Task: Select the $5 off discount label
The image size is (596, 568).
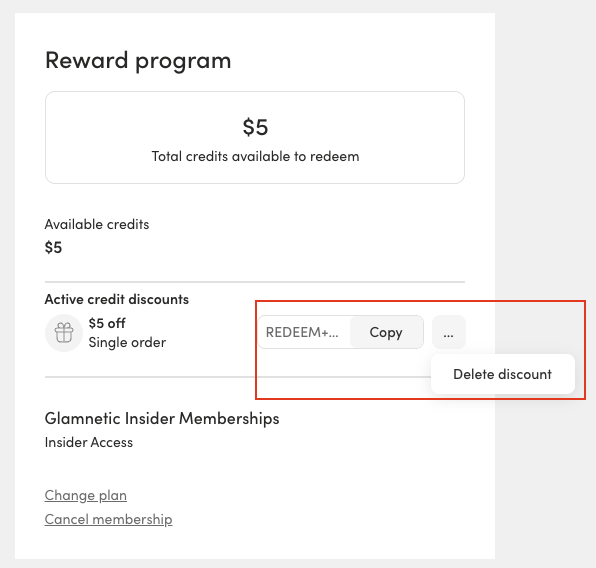Action: 107,324
